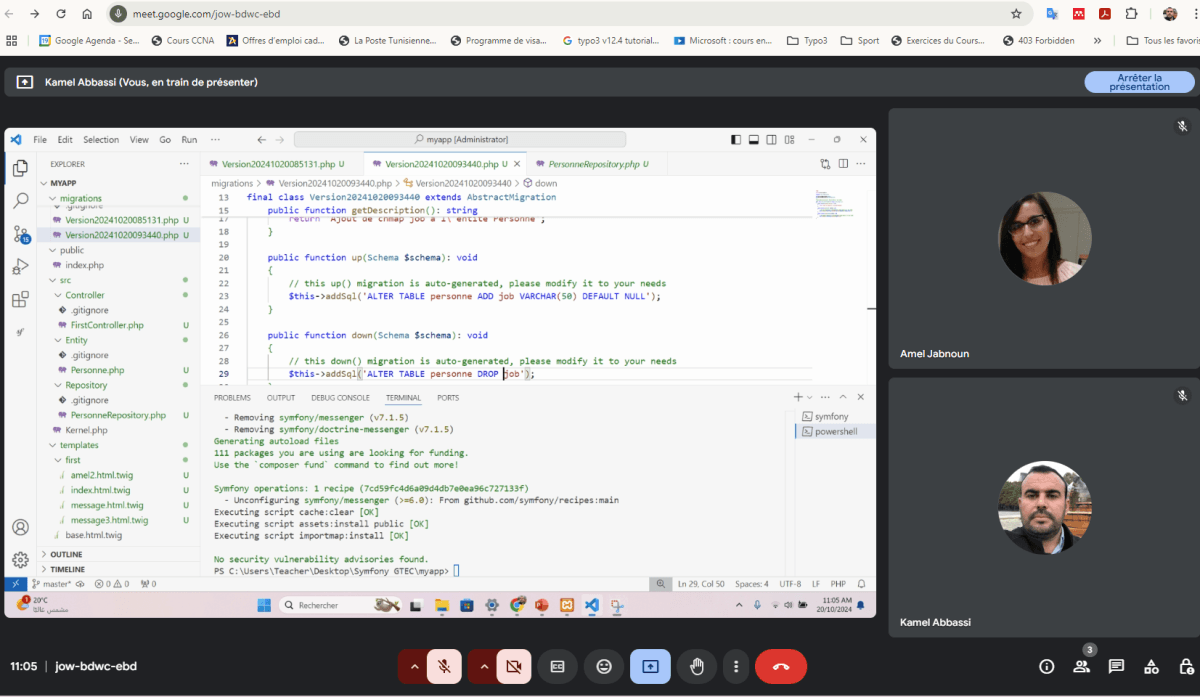
Task: Open VS Code Source Control view
Action: pyautogui.click(x=20, y=234)
